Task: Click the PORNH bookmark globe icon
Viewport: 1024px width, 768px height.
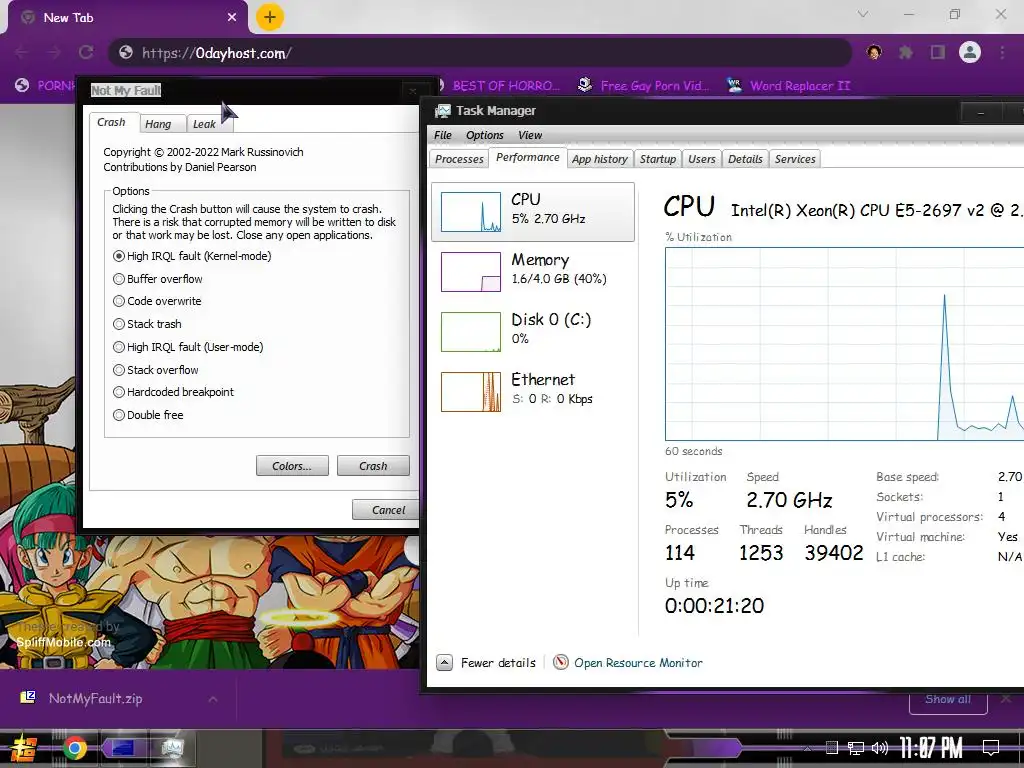Action: click(22, 86)
